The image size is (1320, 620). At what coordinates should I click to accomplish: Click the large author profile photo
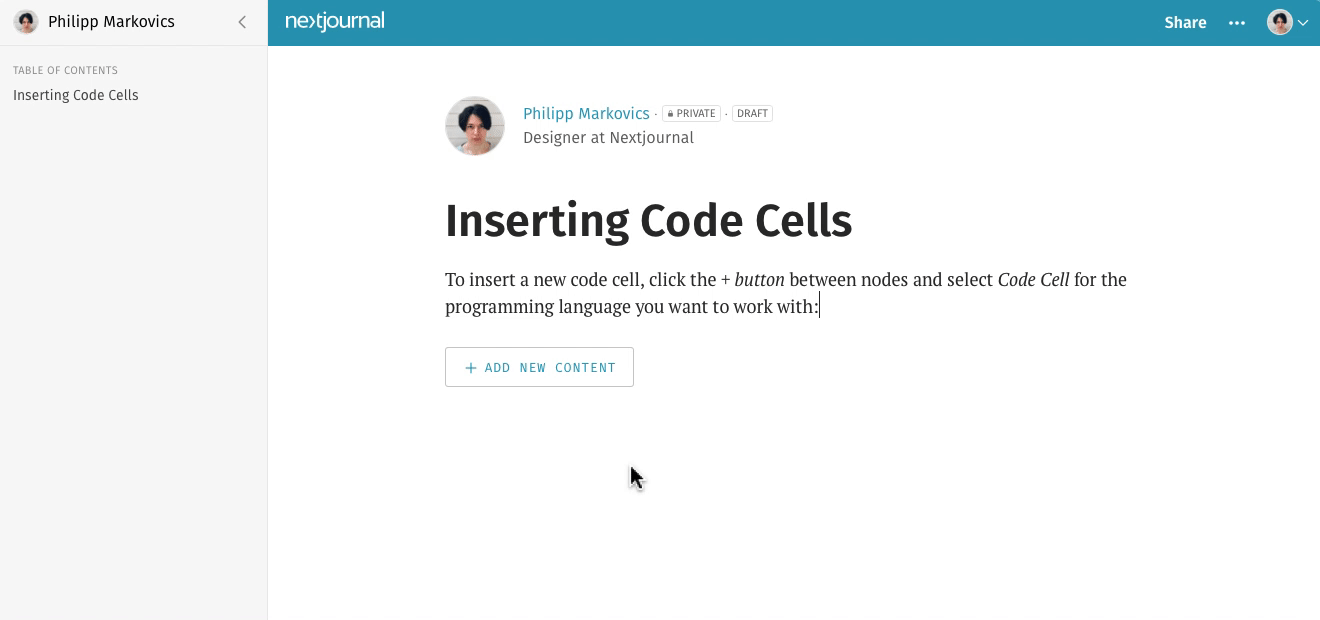[475, 126]
